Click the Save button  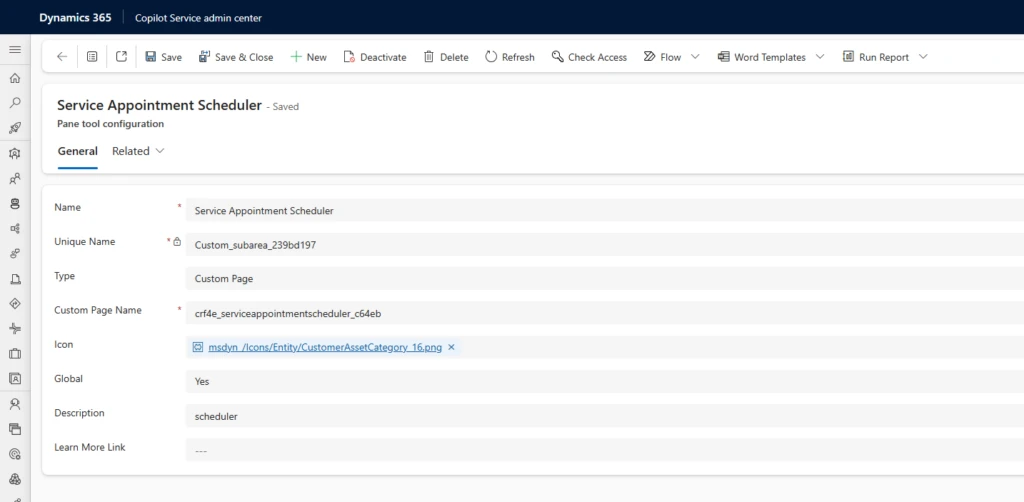point(163,57)
